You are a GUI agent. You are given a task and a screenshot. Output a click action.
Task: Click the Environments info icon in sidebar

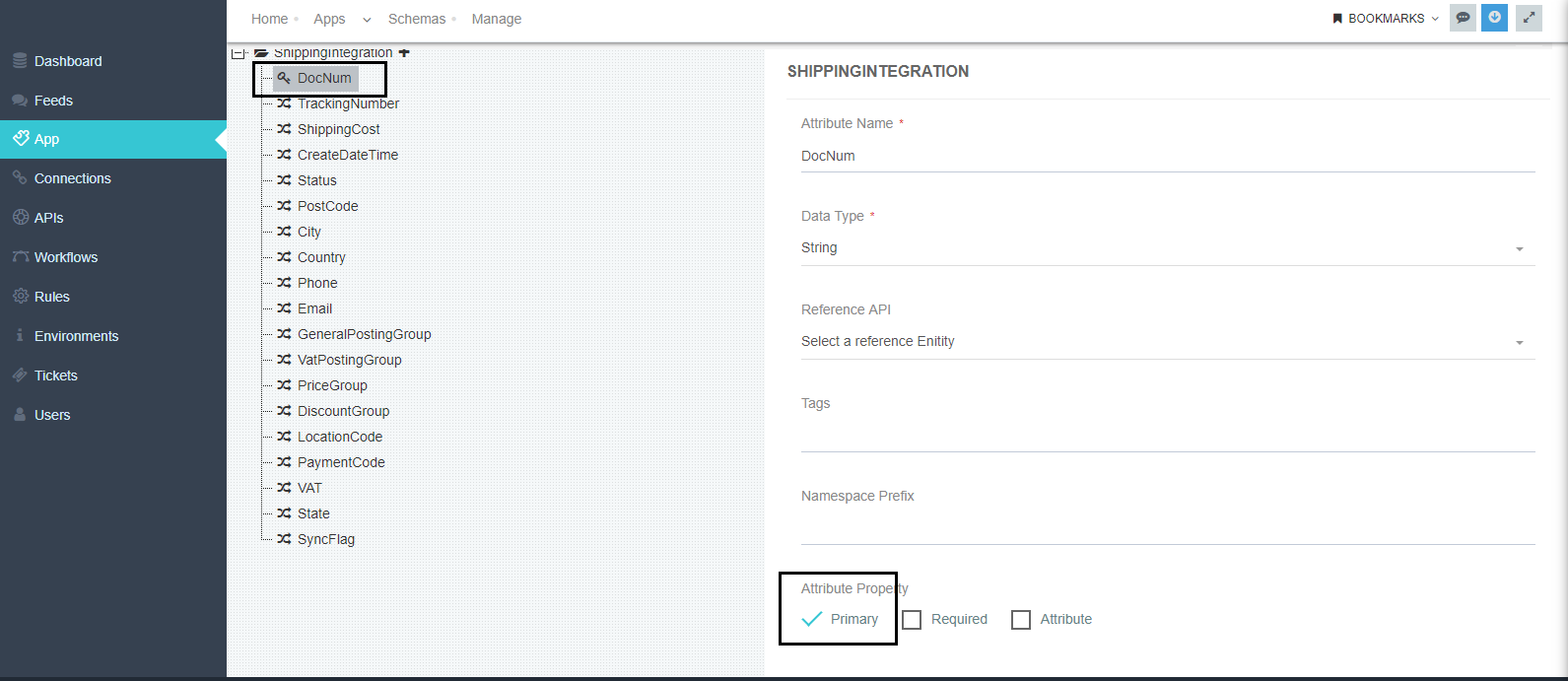pos(20,336)
